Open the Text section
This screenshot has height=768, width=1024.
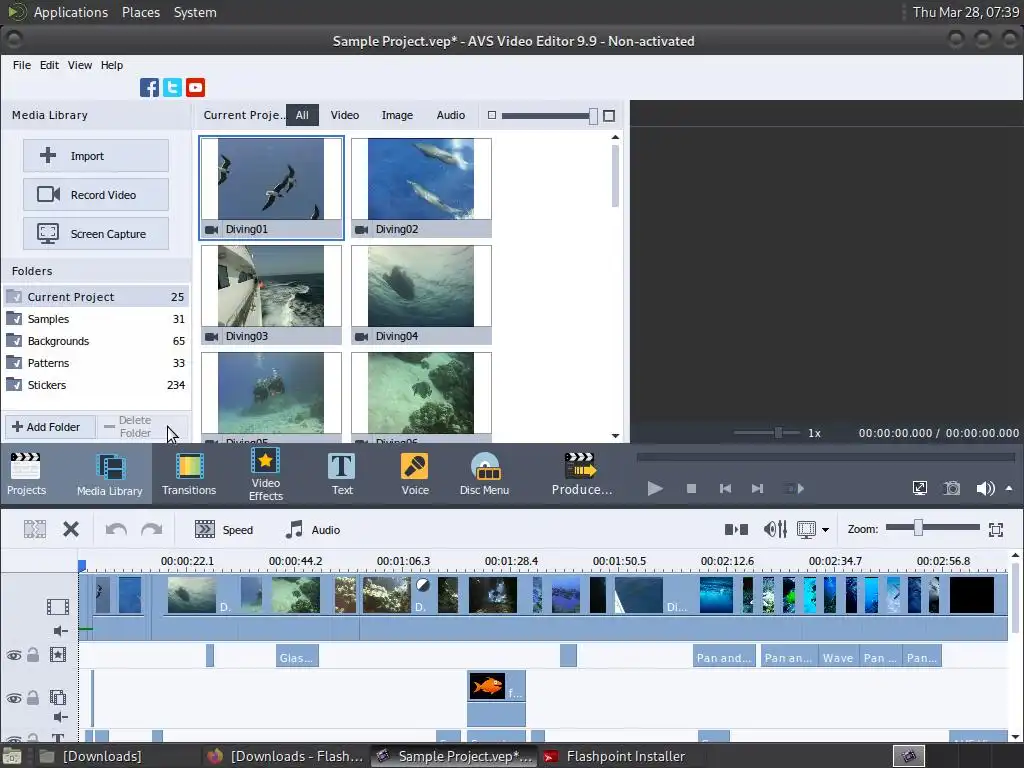point(342,474)
